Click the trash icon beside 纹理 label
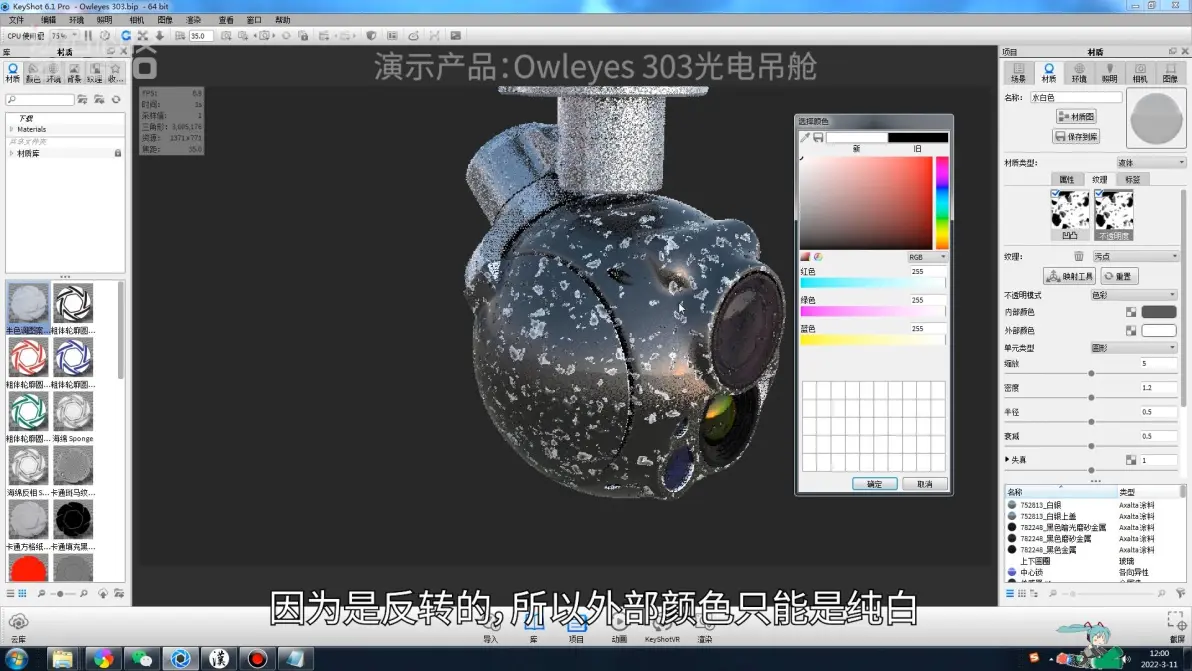This screenshot has width=1192, height=671. (1078, 257)
